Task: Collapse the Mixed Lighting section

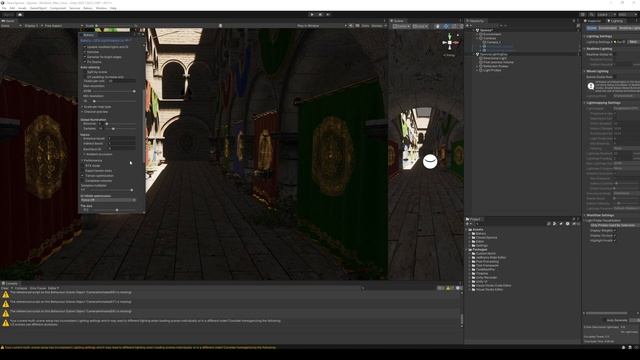Action: pyautogui.click(x=584, y=71)
